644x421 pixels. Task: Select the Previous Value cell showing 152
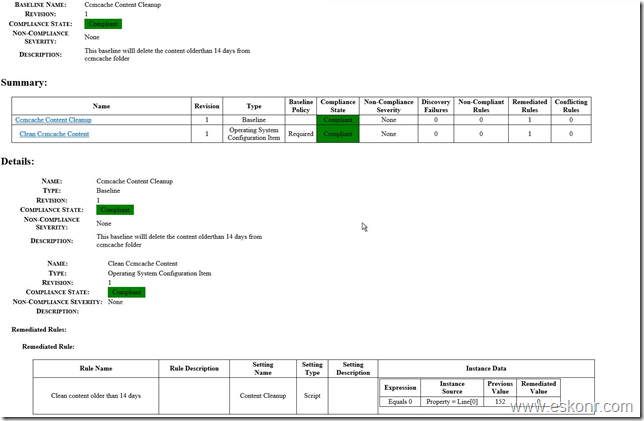pos(500,401)
